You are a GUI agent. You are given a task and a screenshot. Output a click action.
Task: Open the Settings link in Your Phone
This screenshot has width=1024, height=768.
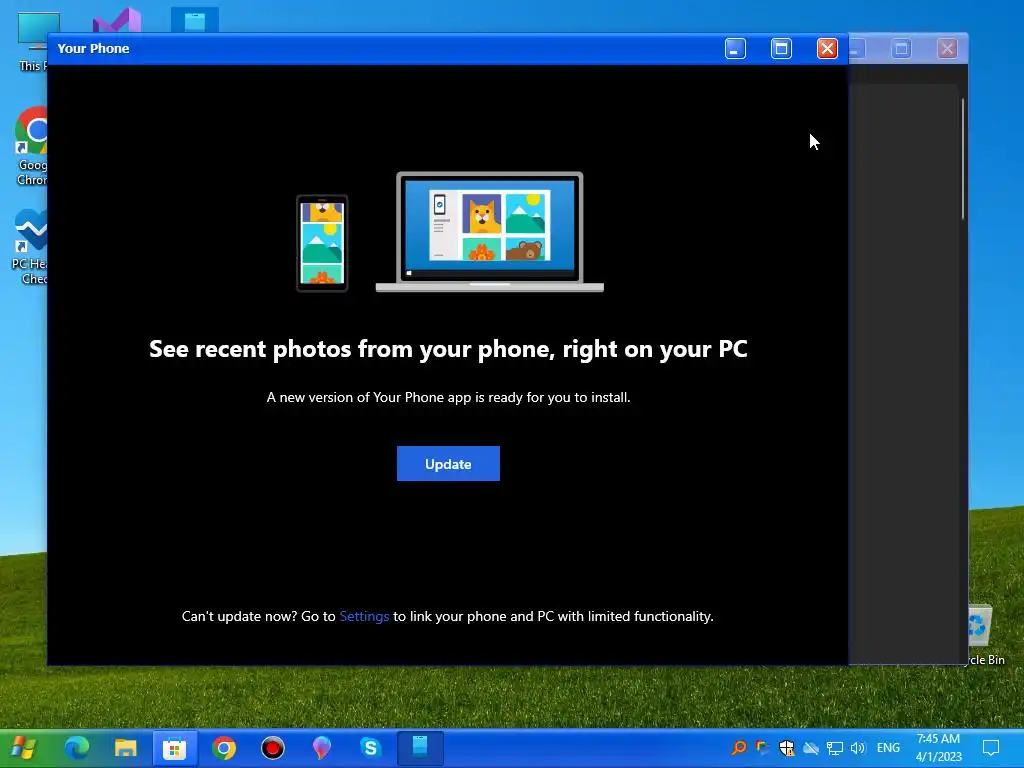(364, 616)
